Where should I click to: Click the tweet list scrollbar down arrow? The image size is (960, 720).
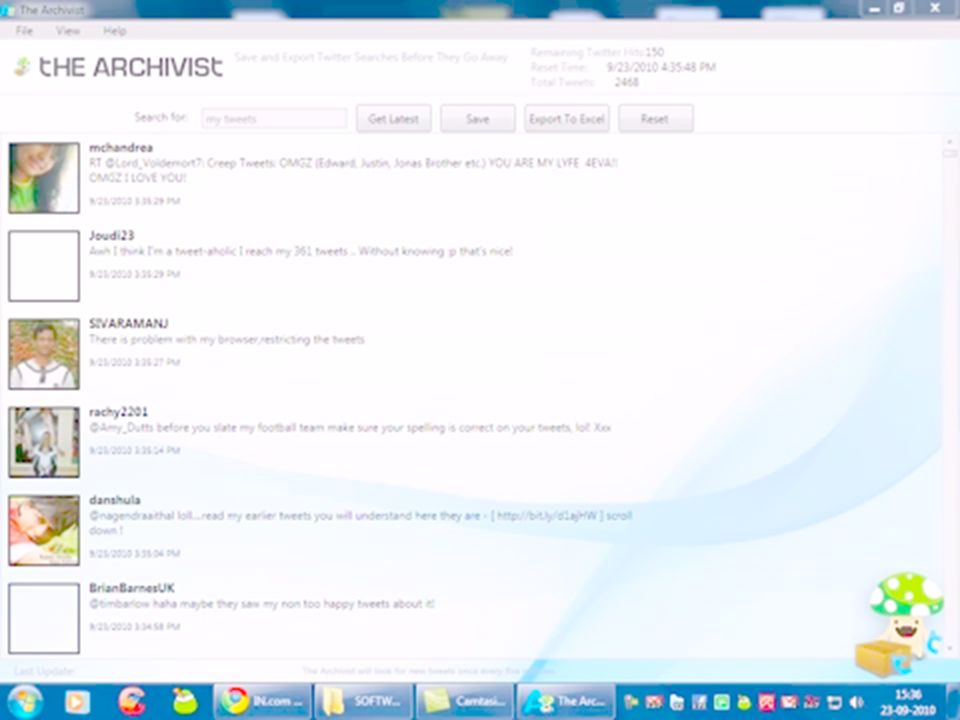[x=950, y=648]
